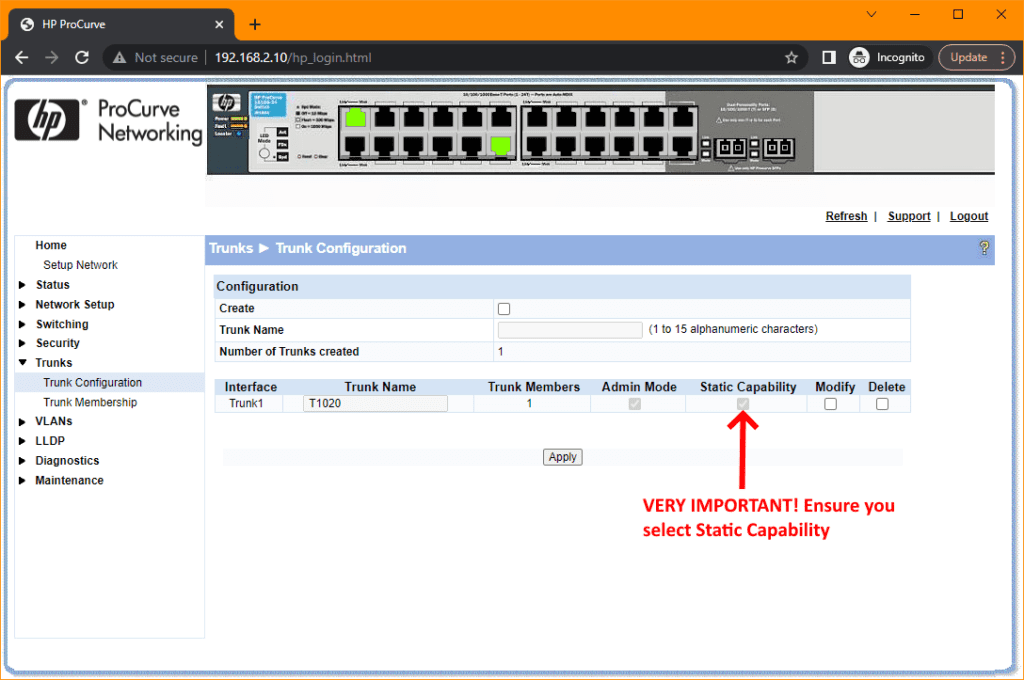Close the HP ProCurve tab
This screenshot has width=1024, height=680.
(219, 24)
